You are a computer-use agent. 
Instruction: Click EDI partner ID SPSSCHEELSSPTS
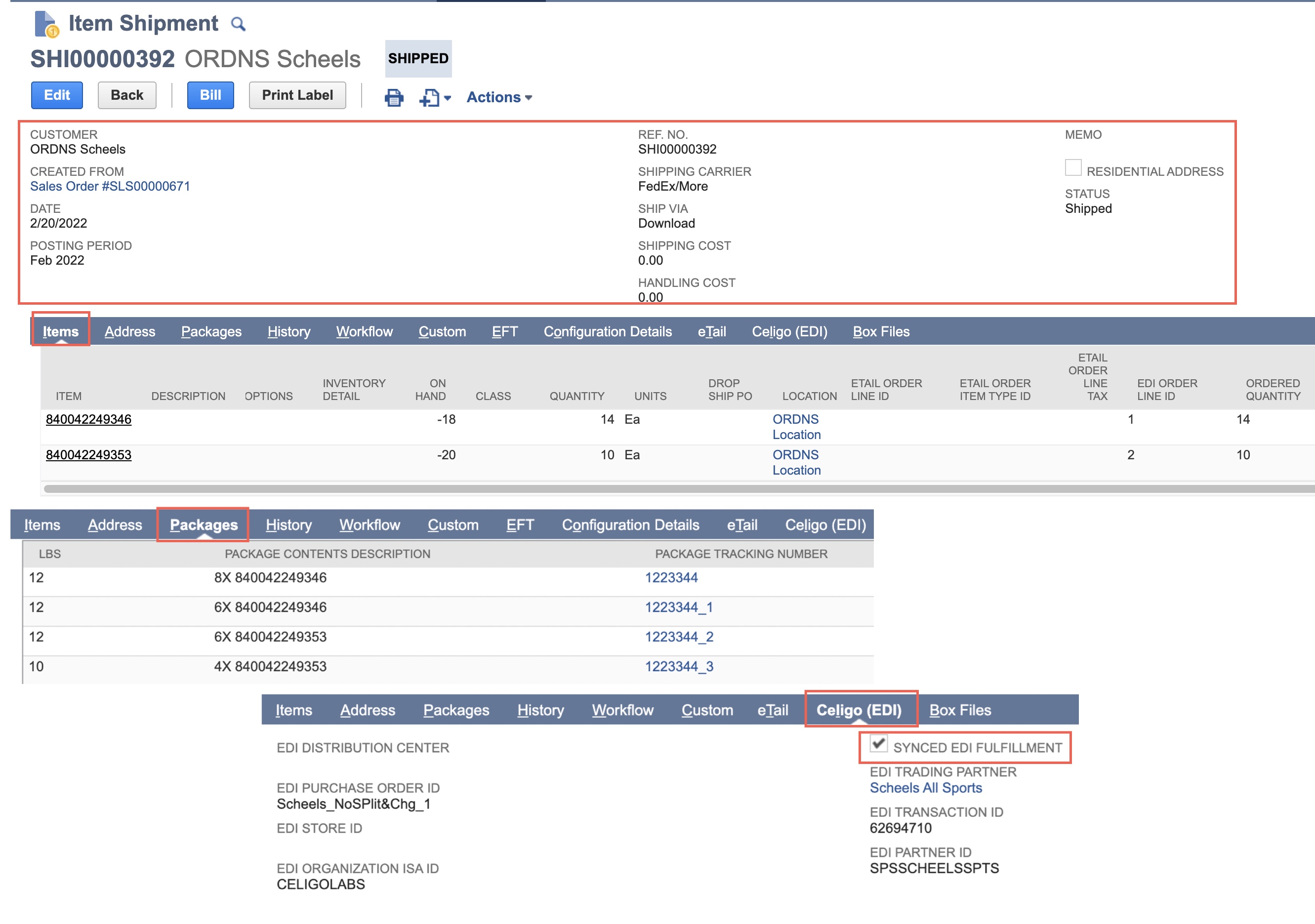(934, 868)
